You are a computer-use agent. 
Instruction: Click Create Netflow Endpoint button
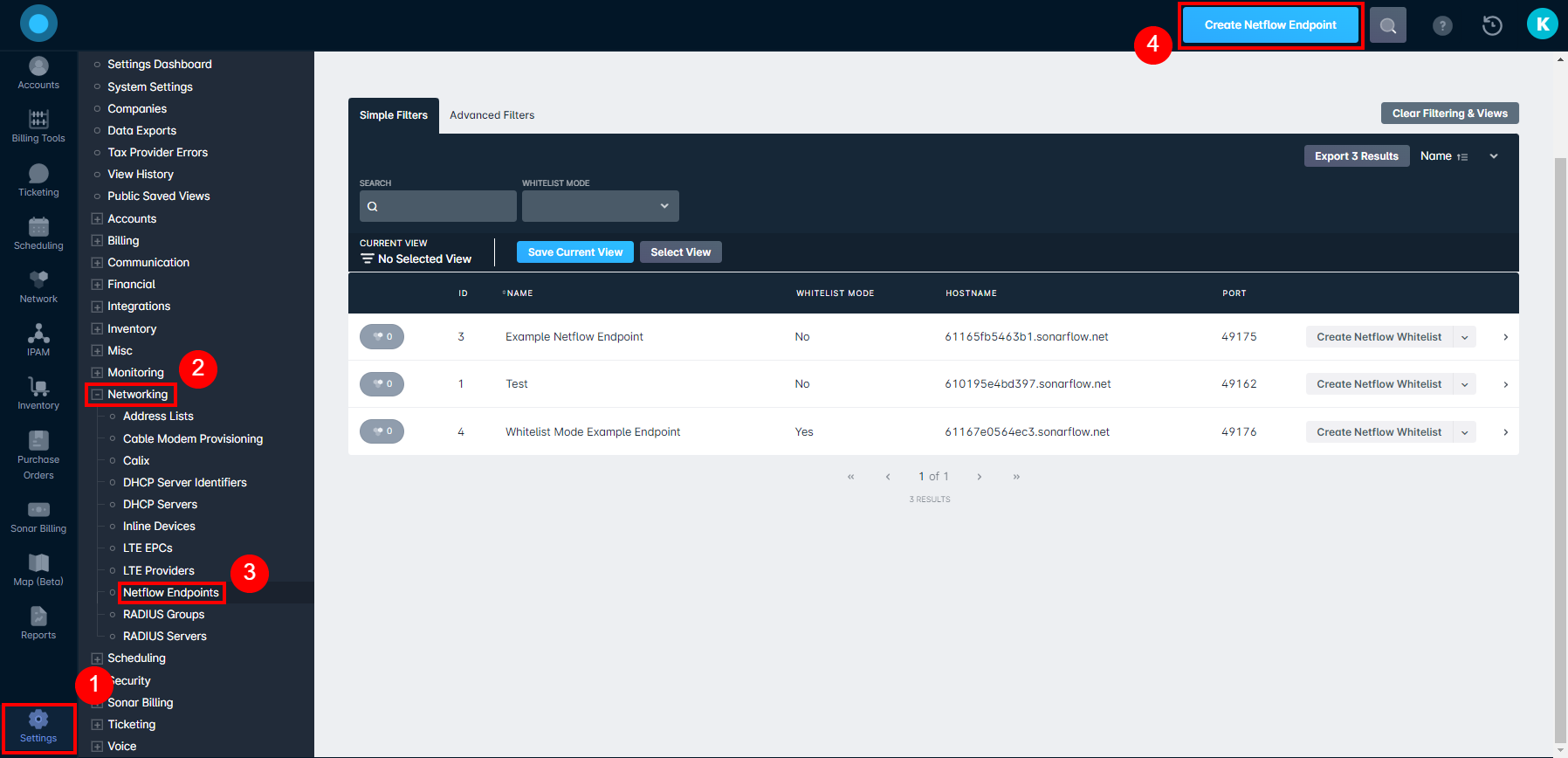pyautogui.click(x=1270, y=25)
